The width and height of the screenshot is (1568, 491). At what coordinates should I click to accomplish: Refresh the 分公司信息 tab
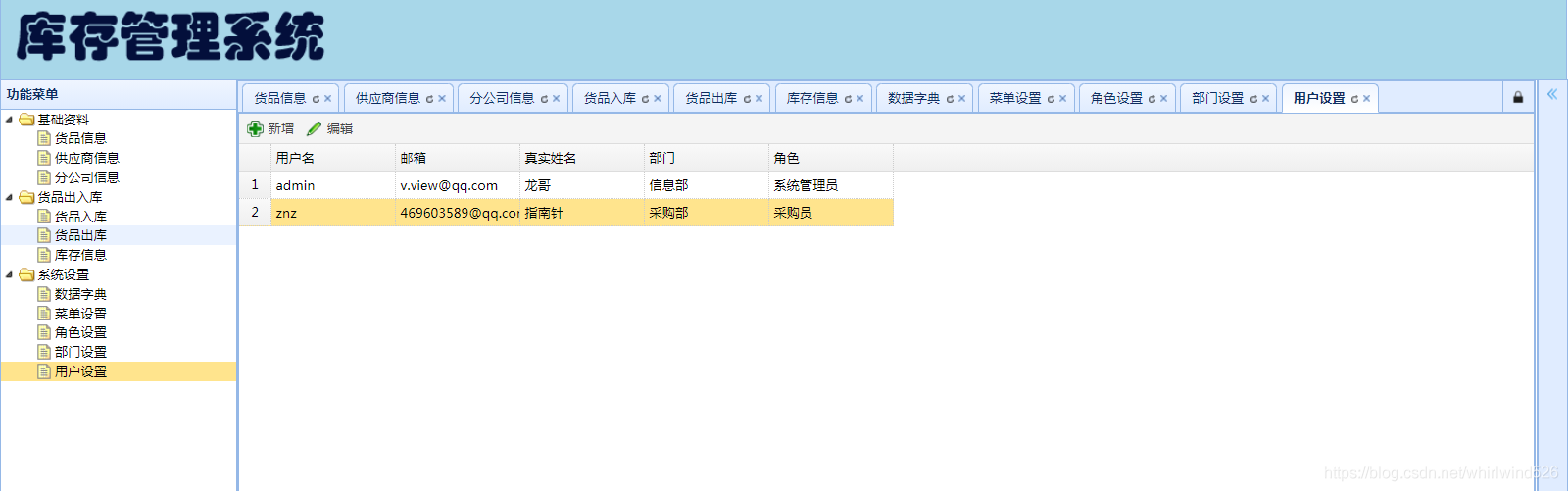click(544, 99)
